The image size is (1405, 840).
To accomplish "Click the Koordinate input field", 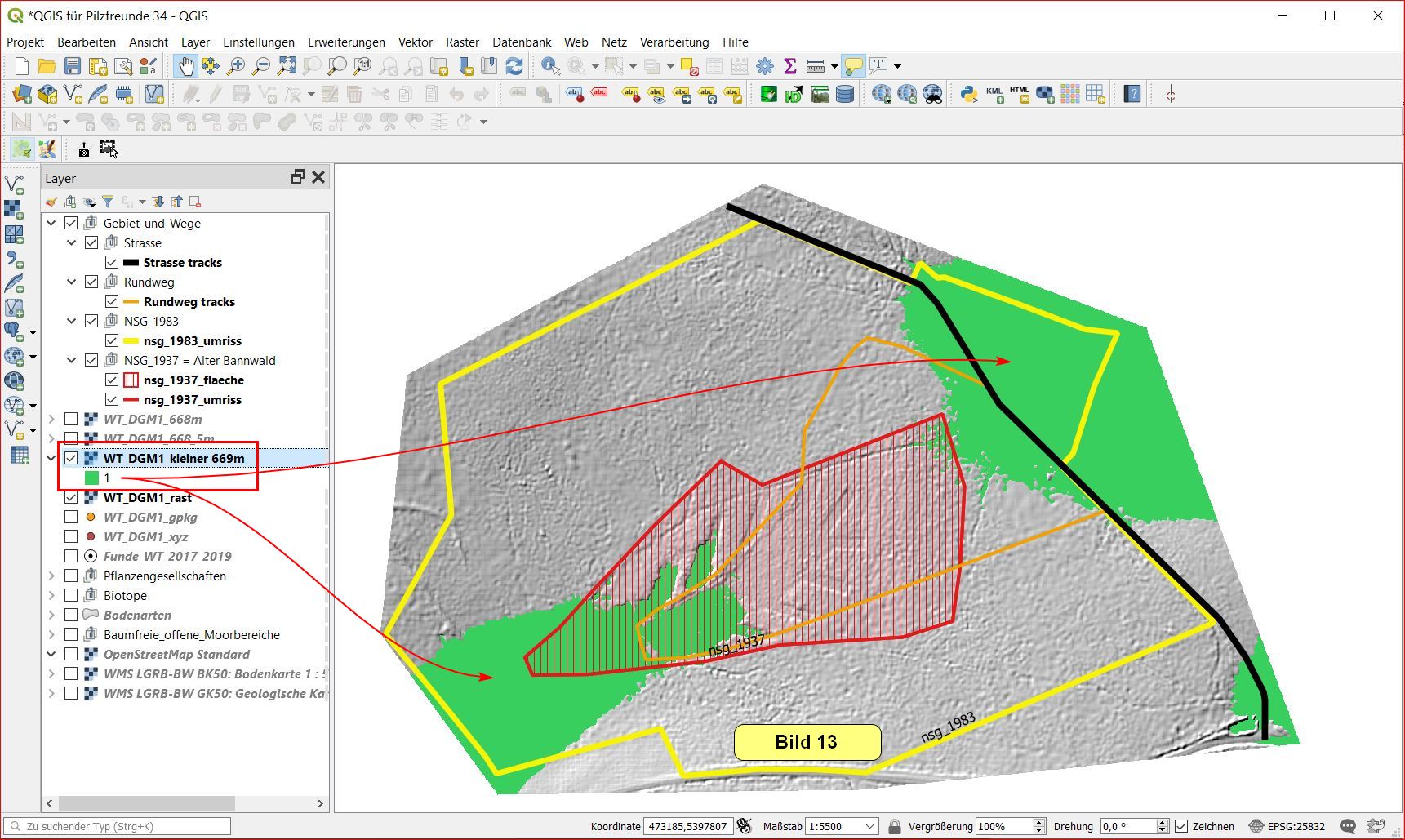I will pyautogui.click(x=687, y=826).
